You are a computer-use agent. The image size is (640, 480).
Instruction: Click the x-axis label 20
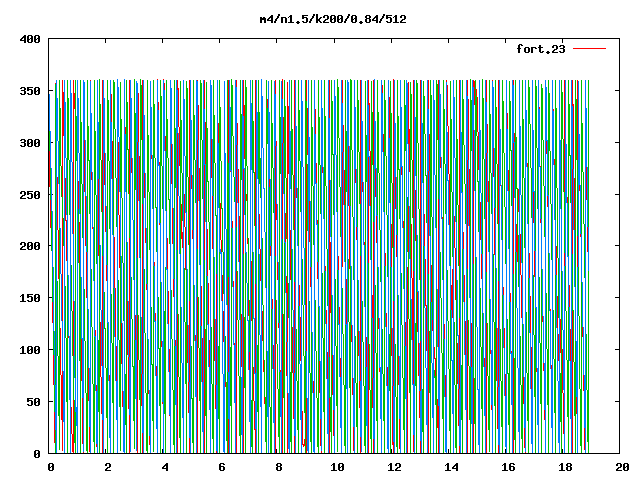(622, 467)
